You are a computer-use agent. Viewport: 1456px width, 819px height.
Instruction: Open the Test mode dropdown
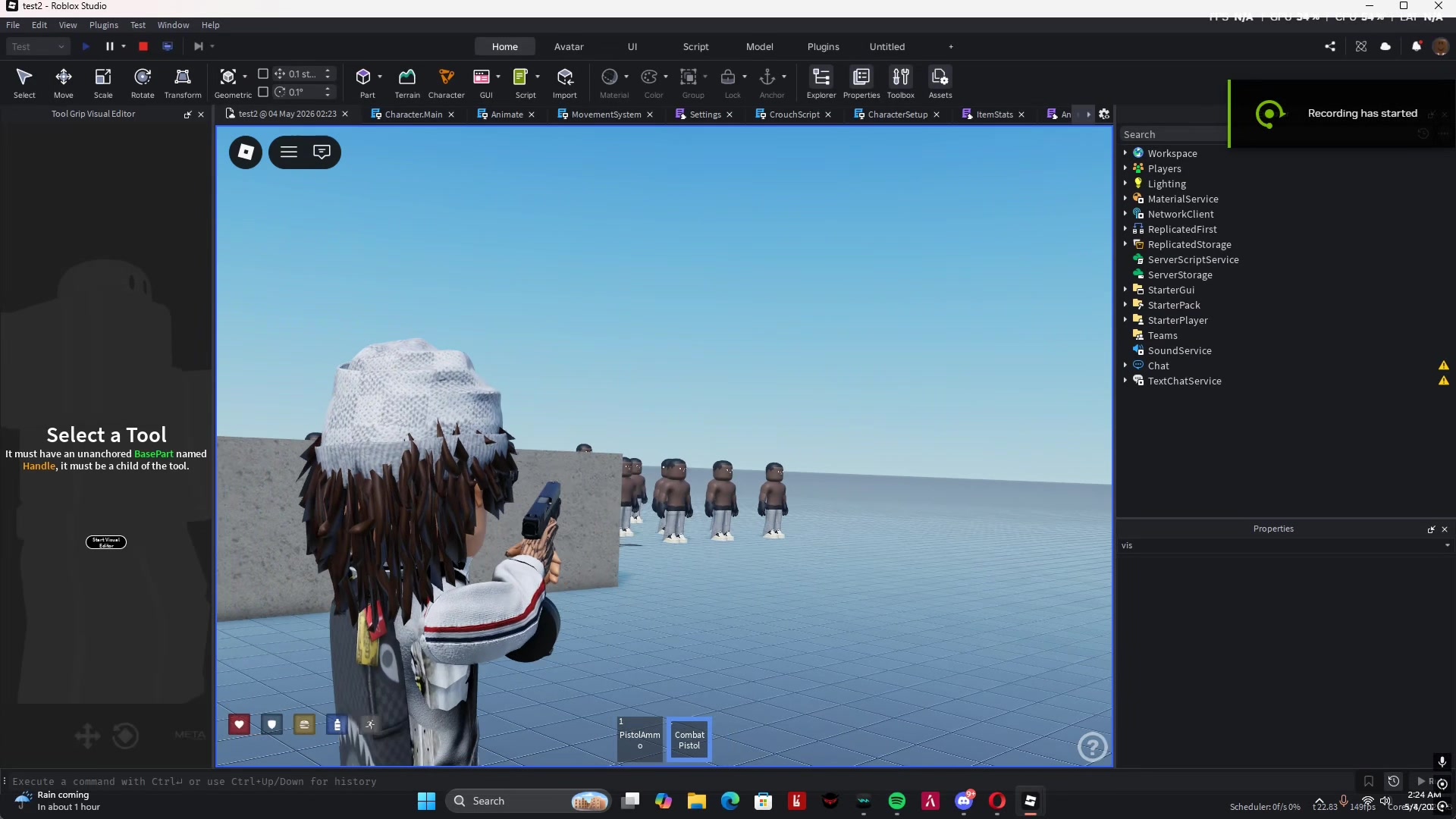pyautogui.click(x=38, y=46)
